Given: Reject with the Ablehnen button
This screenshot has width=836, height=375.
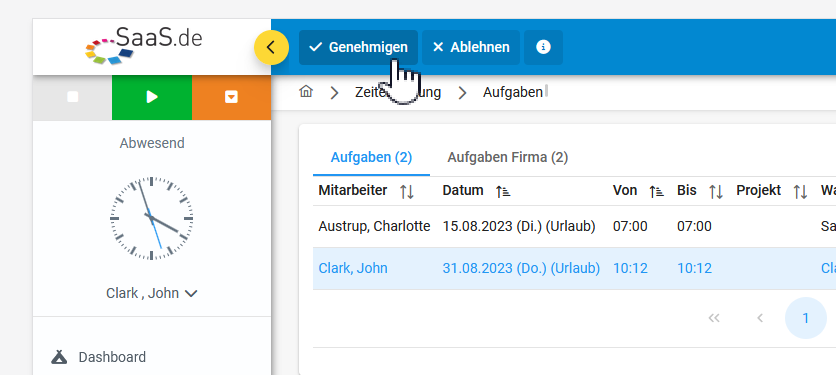Looking at the screenshot, I should click(x=471, y=47).
